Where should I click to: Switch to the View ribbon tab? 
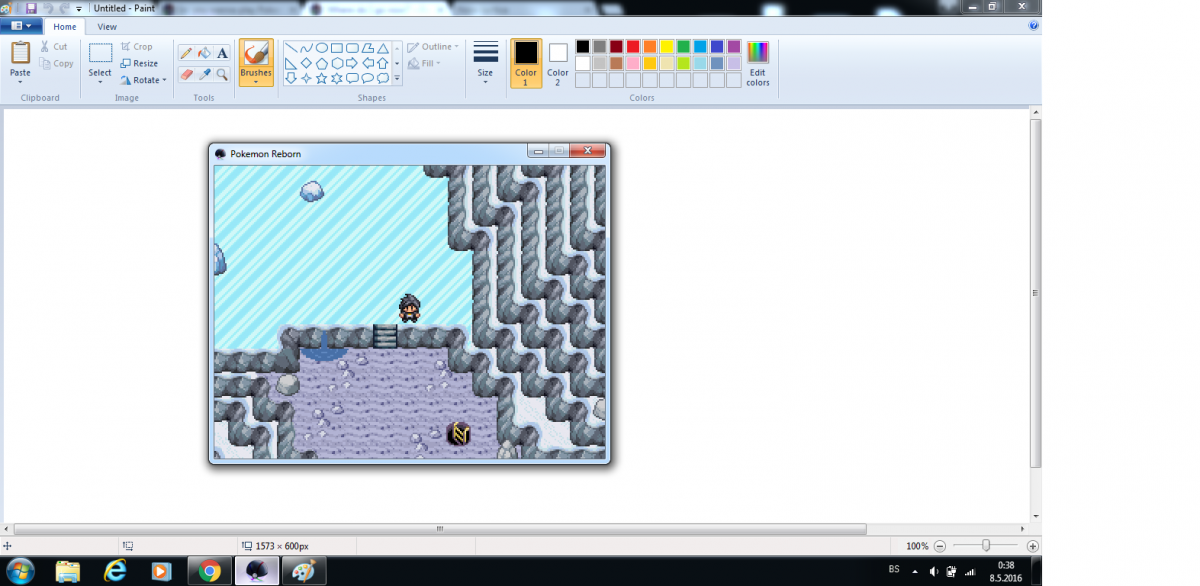click(107, 26)
